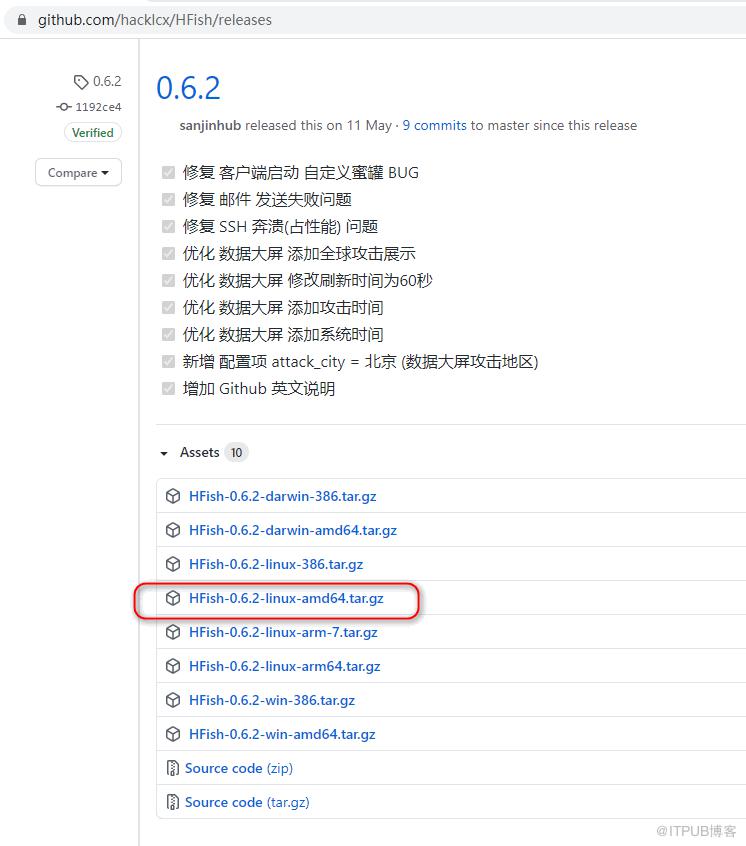Click the sanjinhub author name
Image resolution: width=746 pixels, height=846 pixels.
(x=210, y=125)
